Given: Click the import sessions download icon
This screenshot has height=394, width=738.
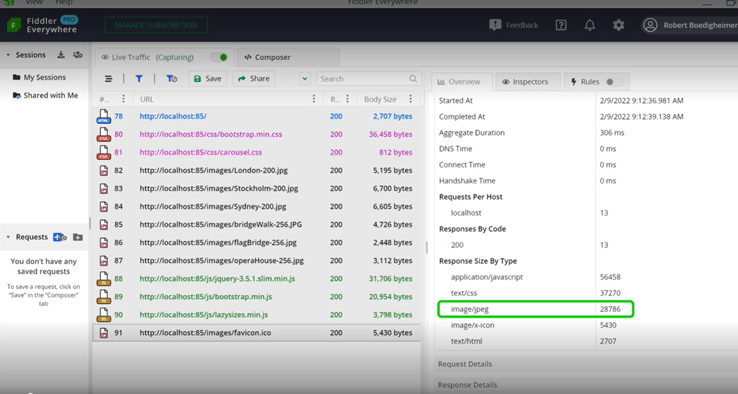Looking at the screenshot, I should [61, 55].
